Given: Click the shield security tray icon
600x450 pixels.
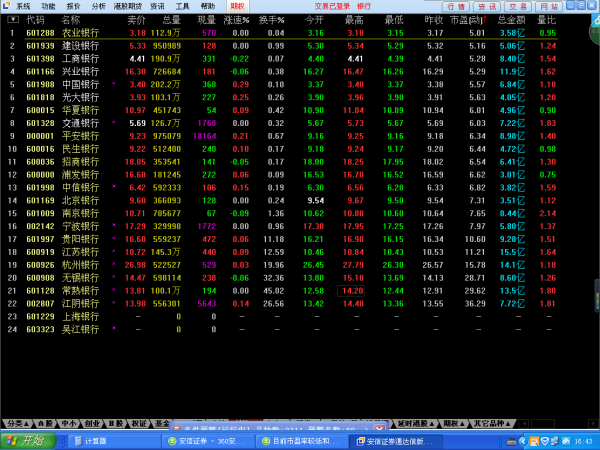Looking at the screenshot, I should [545, 442].
